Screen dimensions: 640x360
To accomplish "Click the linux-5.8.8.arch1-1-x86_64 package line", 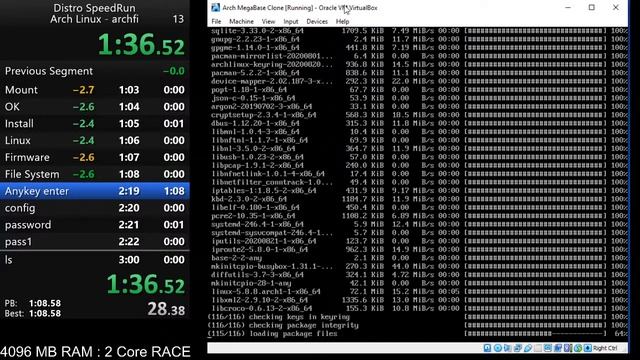I will point(419,291).
